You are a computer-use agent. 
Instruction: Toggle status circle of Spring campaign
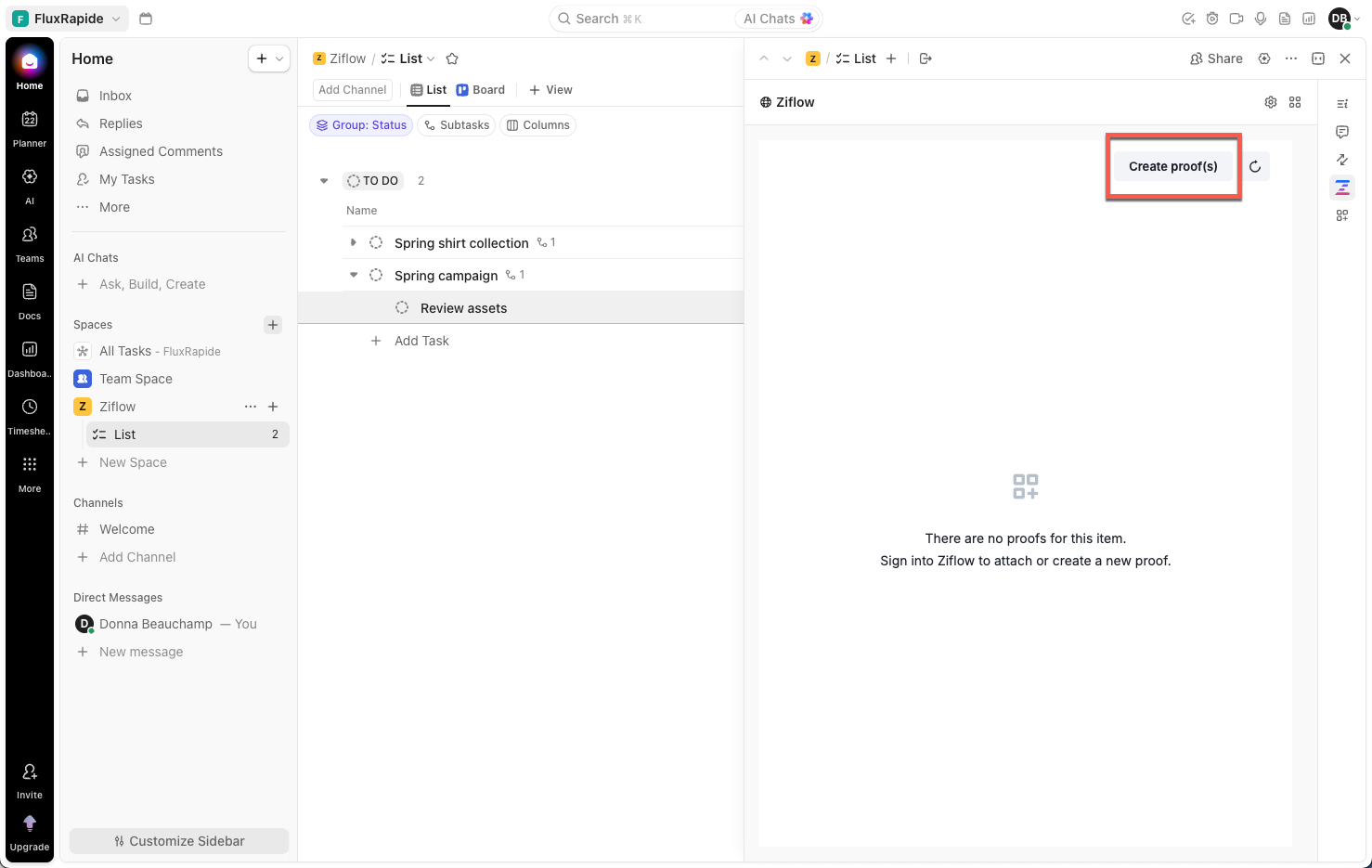[376, 275]
